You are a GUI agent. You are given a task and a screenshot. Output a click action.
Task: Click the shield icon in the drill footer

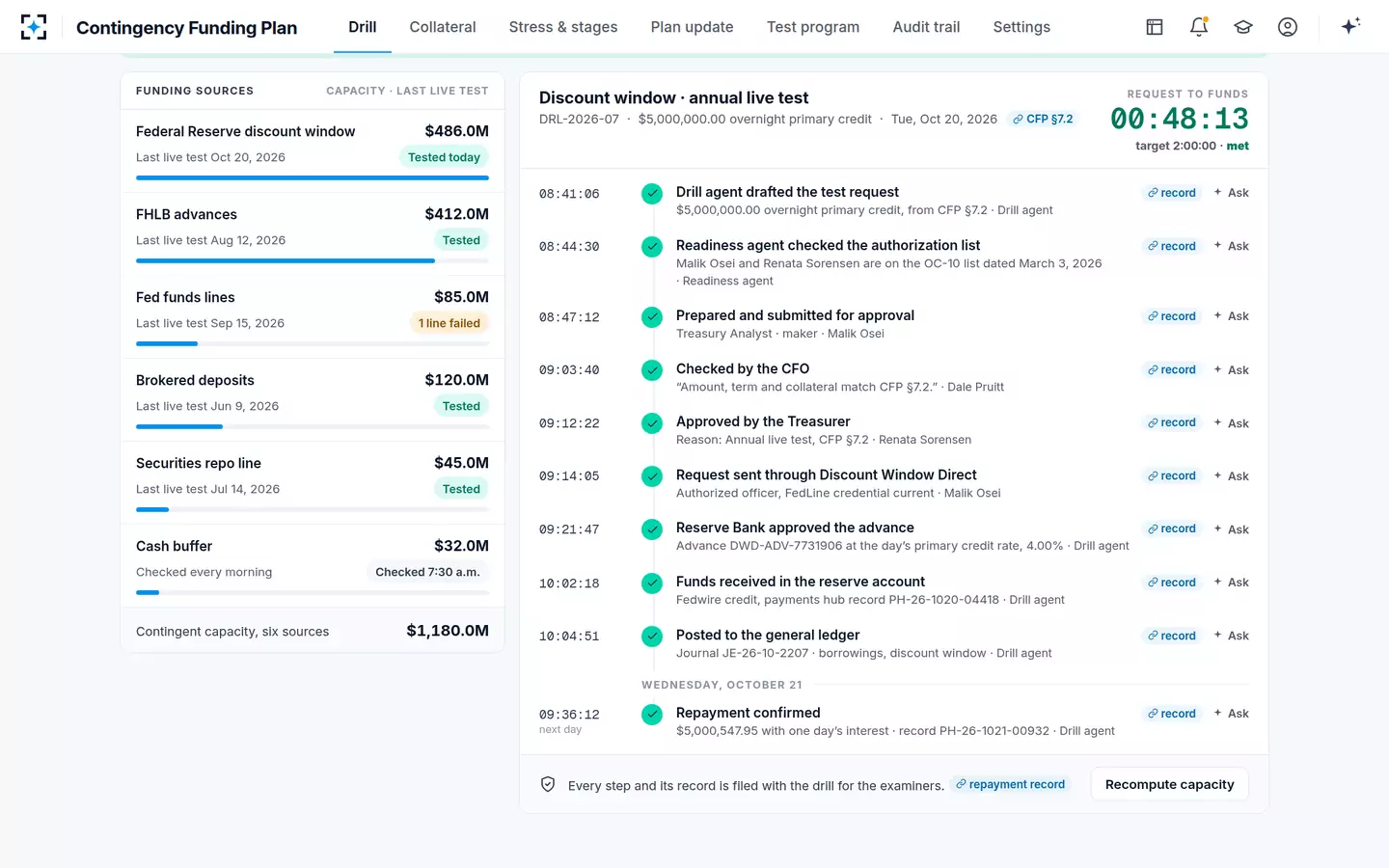click(x=548, y=785)
